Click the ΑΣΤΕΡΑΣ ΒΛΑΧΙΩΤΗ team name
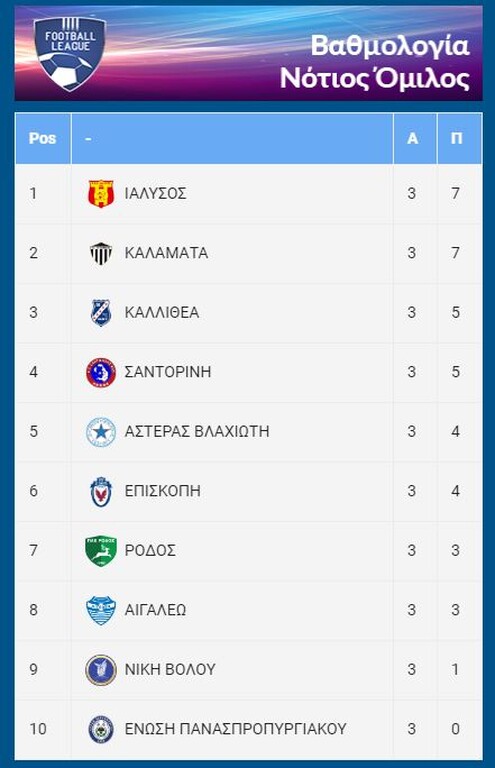 [x=197, y=432]
